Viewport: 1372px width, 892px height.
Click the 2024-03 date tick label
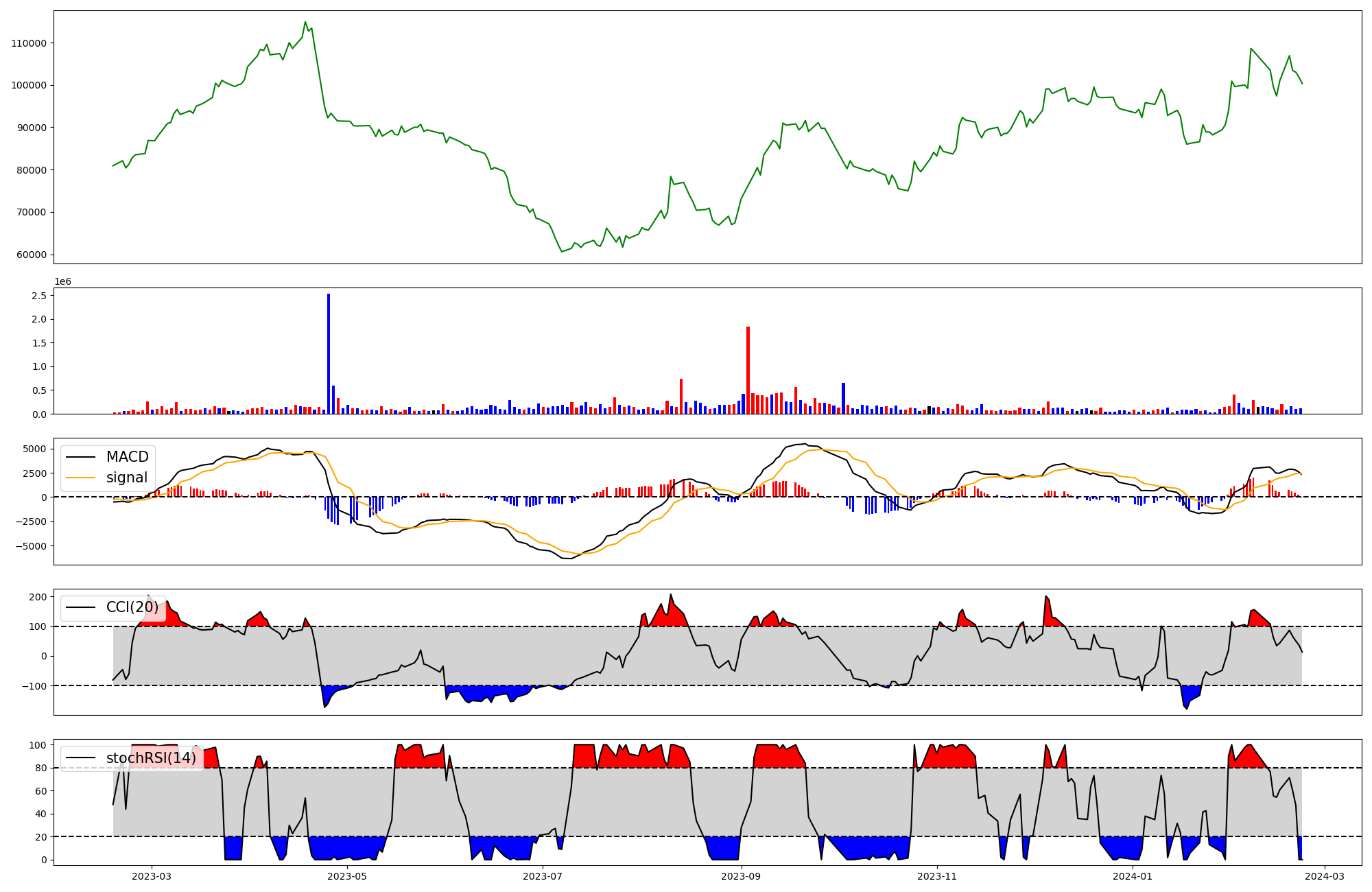(1324, 876)
